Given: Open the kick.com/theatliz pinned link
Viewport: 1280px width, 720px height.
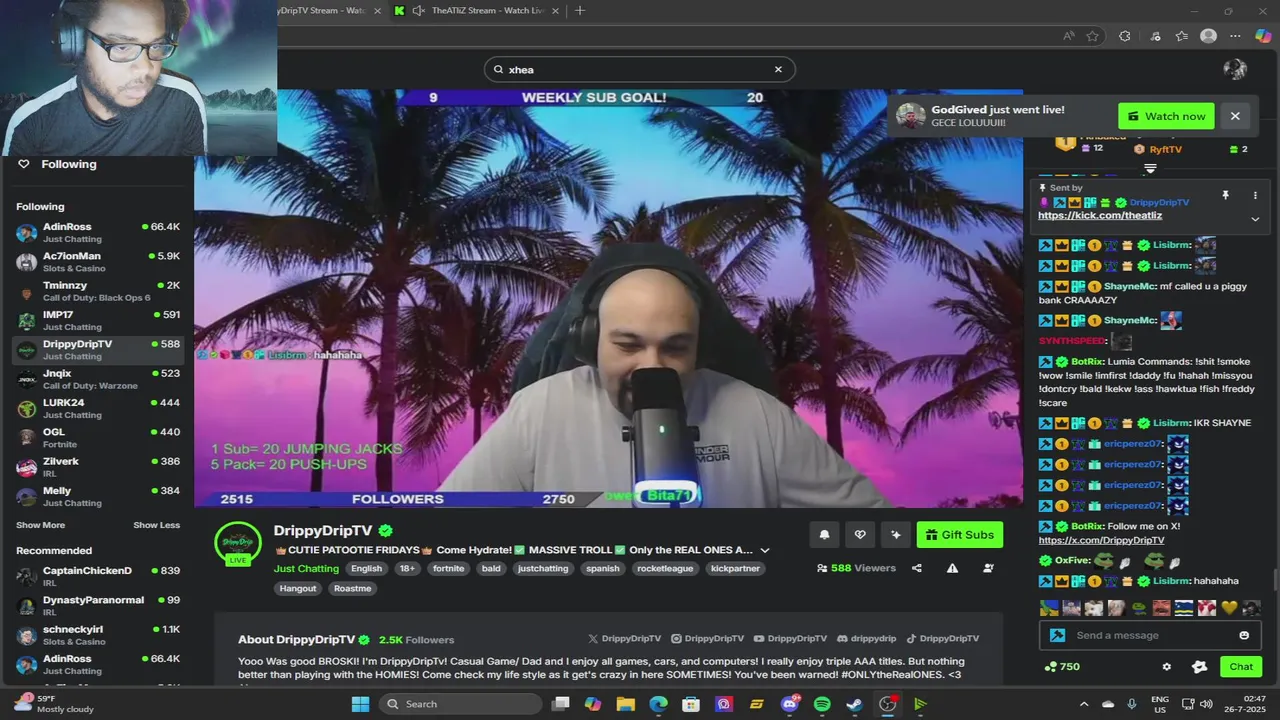Looking at the screenshot, I should (x=1100, y=215).
